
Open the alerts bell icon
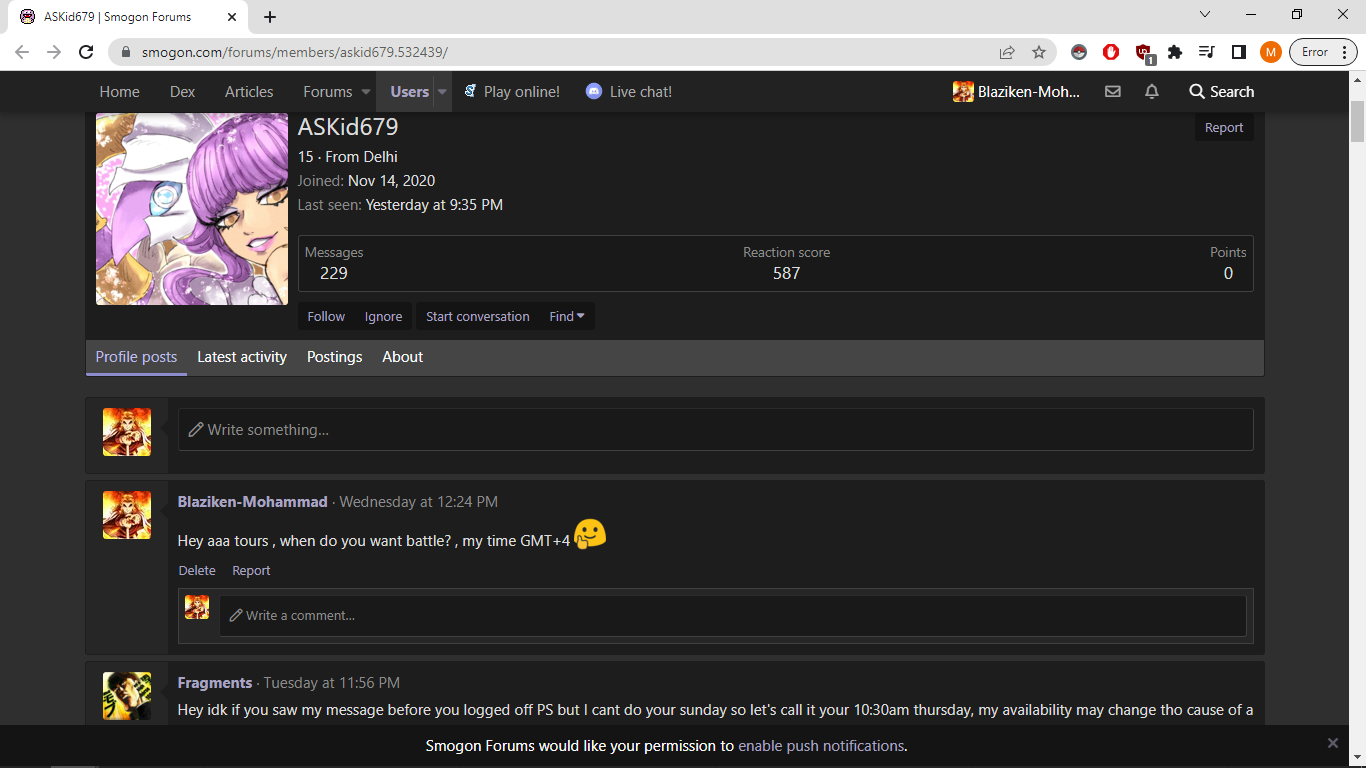[1152, 92]
